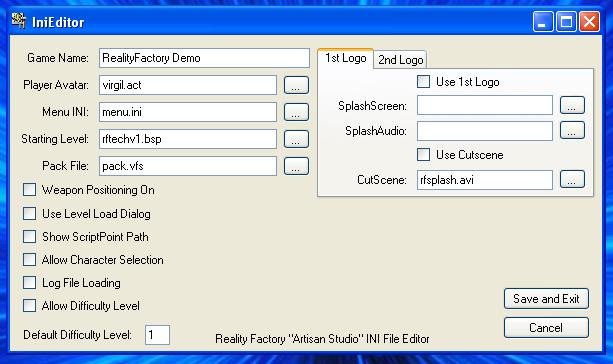This screenshot has width=613, height=364.
Task: Browse for Pack File
Action: 296,166
